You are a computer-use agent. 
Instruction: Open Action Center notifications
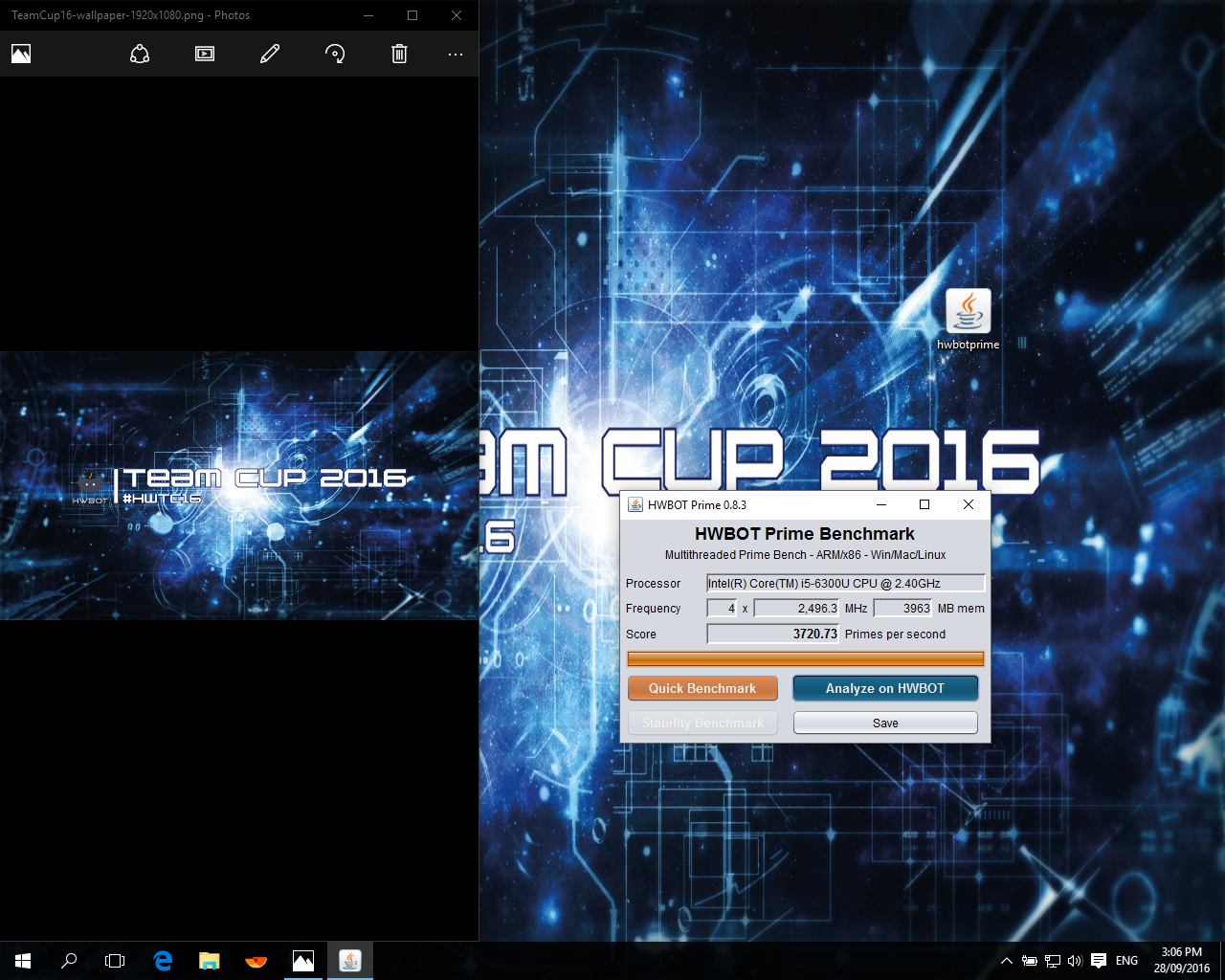[1099, 961]
